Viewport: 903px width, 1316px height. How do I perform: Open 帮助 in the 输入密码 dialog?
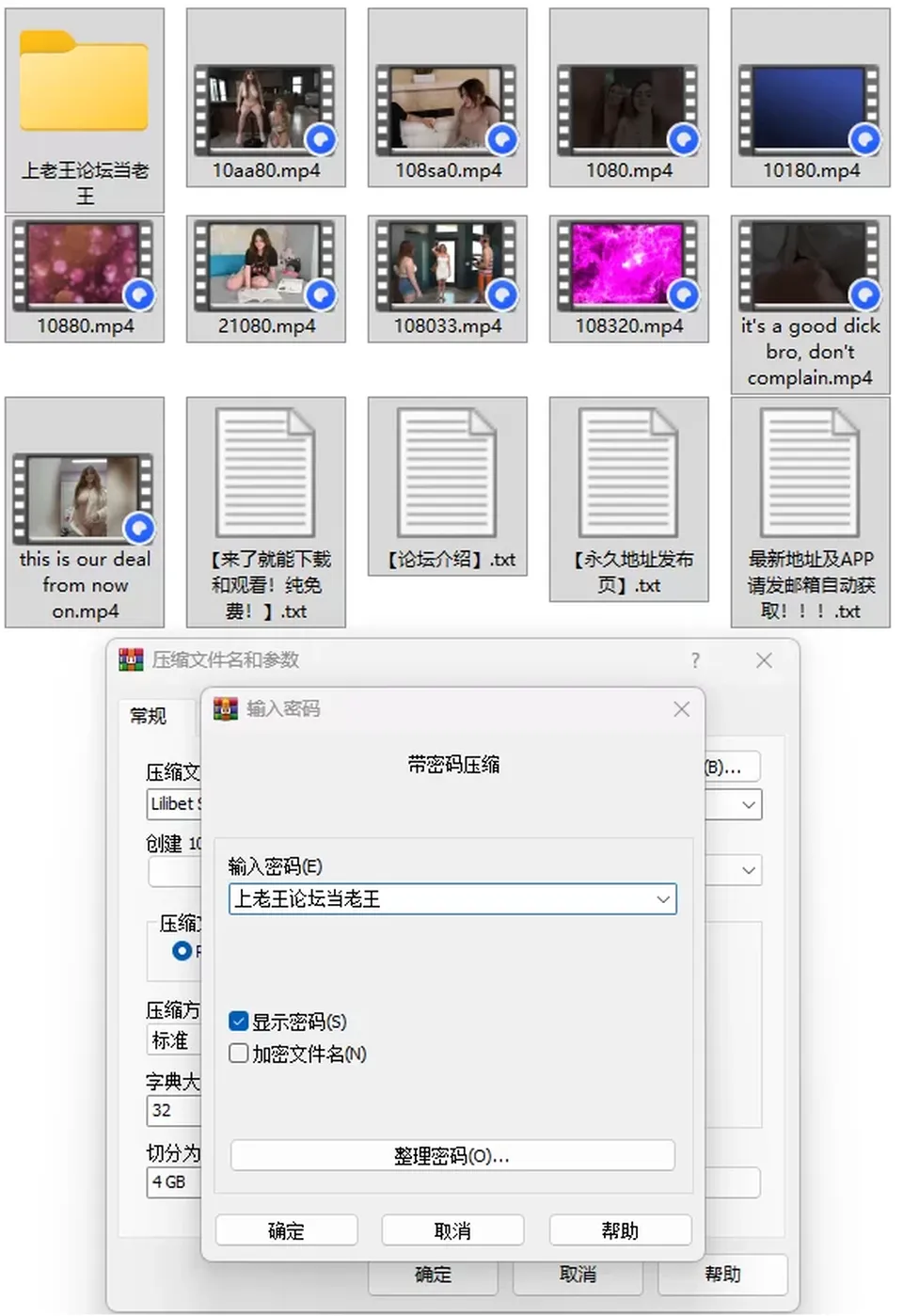(620, 1230)
